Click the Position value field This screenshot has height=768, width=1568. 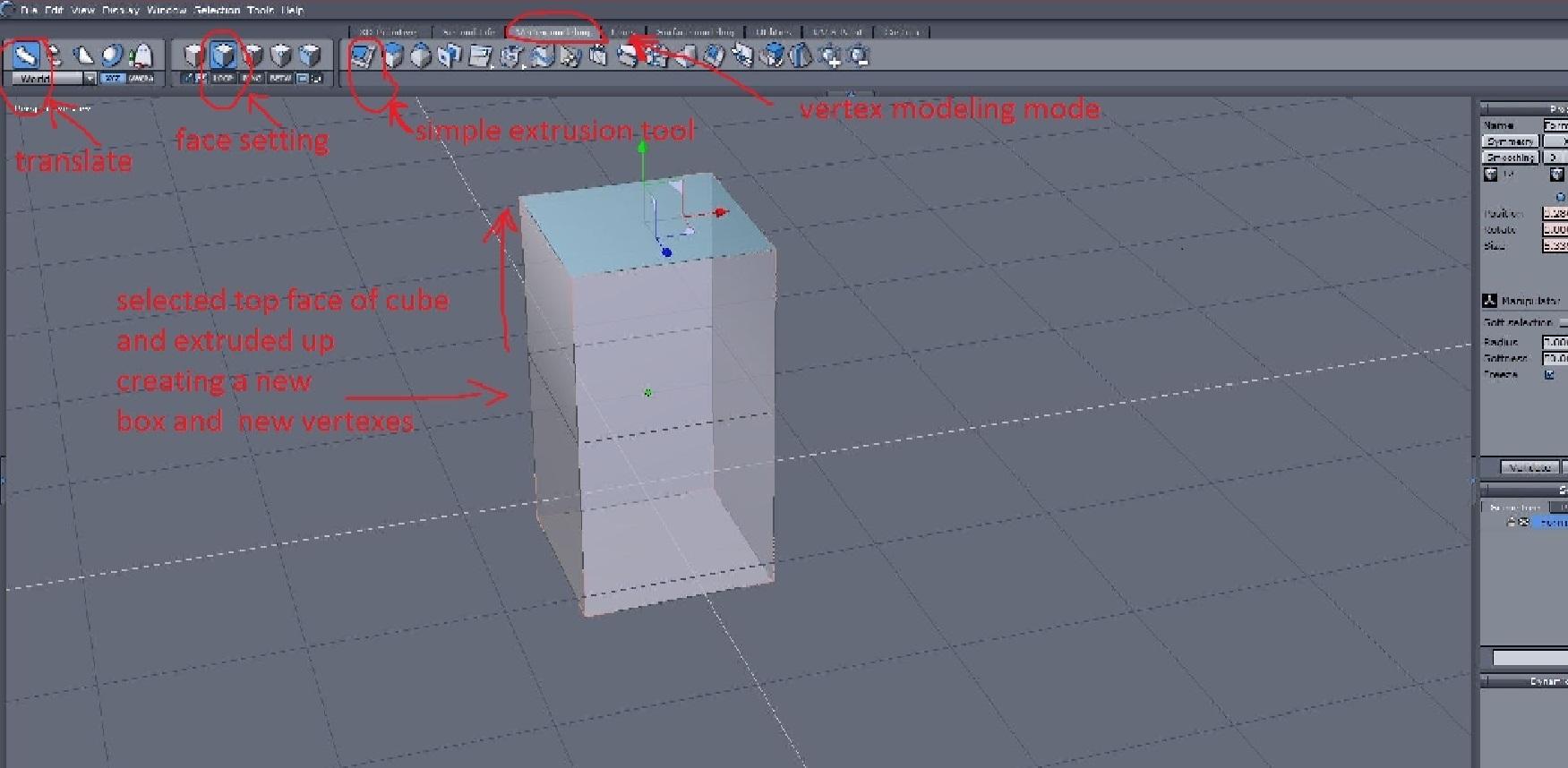[1555, 213]
